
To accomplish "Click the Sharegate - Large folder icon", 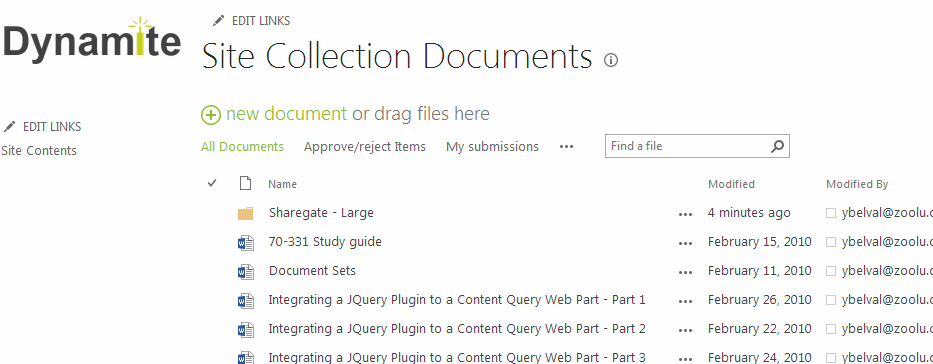I will (246, 213).
